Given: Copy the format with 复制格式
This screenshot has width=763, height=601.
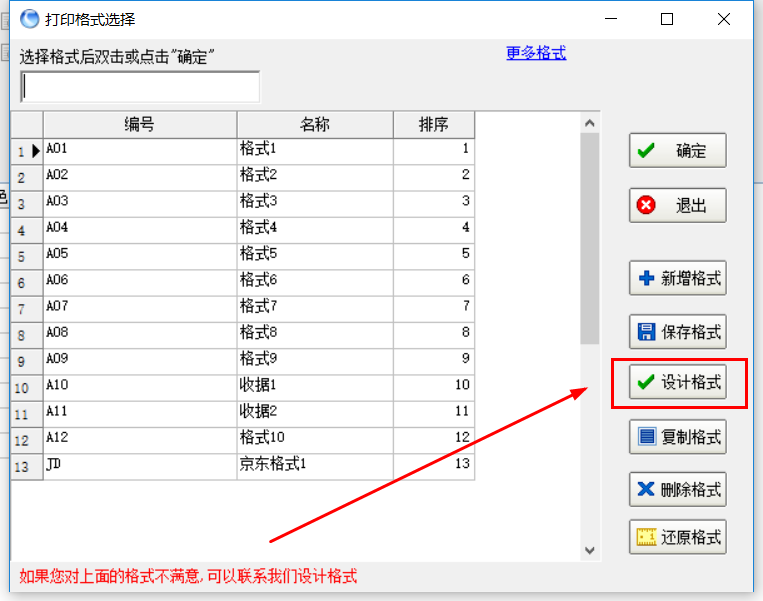Looking at the screenshot, I should click(x=677, y=437).
